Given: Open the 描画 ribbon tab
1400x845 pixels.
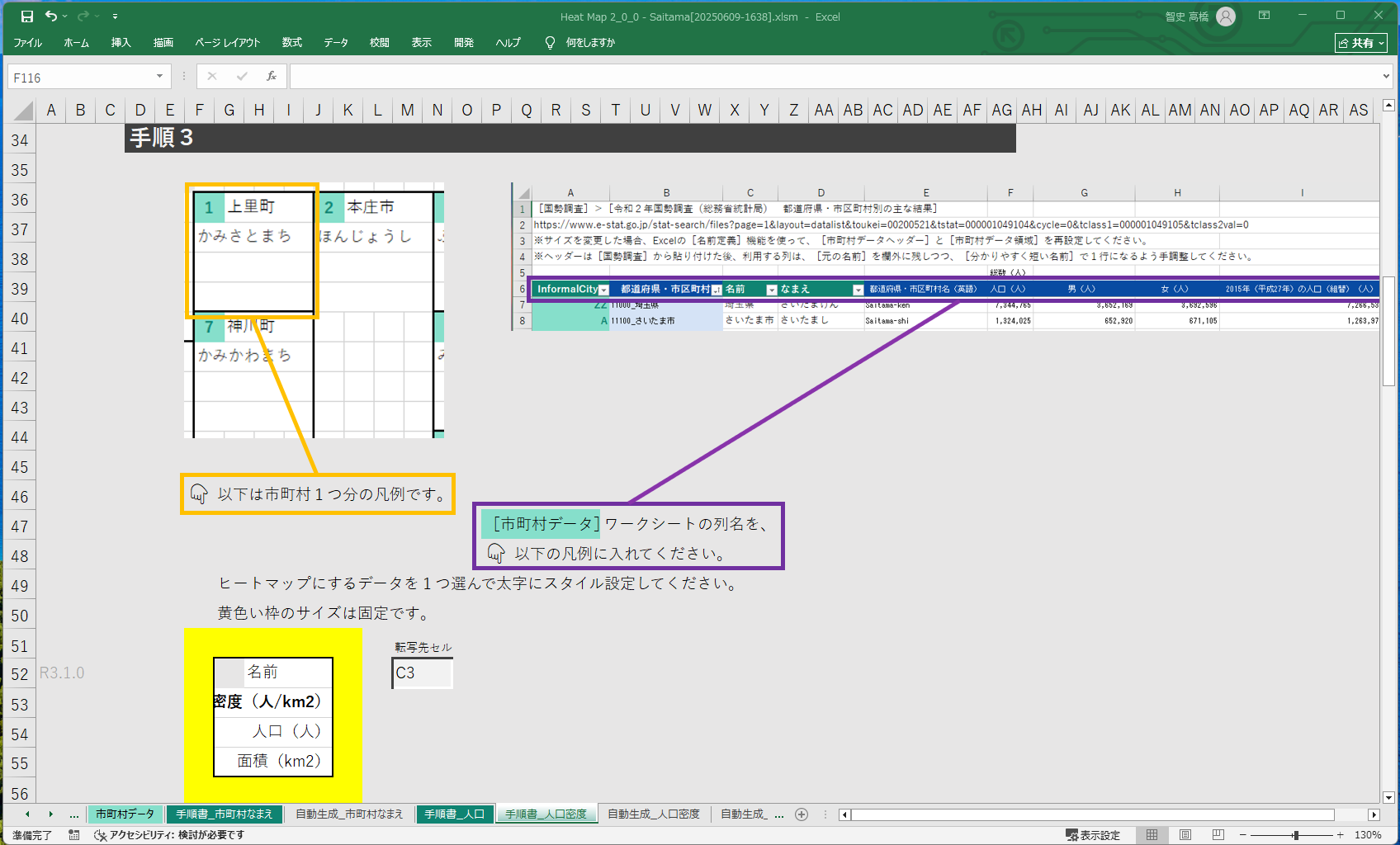Looking at the screenshot, I should (x=163, y=43).
